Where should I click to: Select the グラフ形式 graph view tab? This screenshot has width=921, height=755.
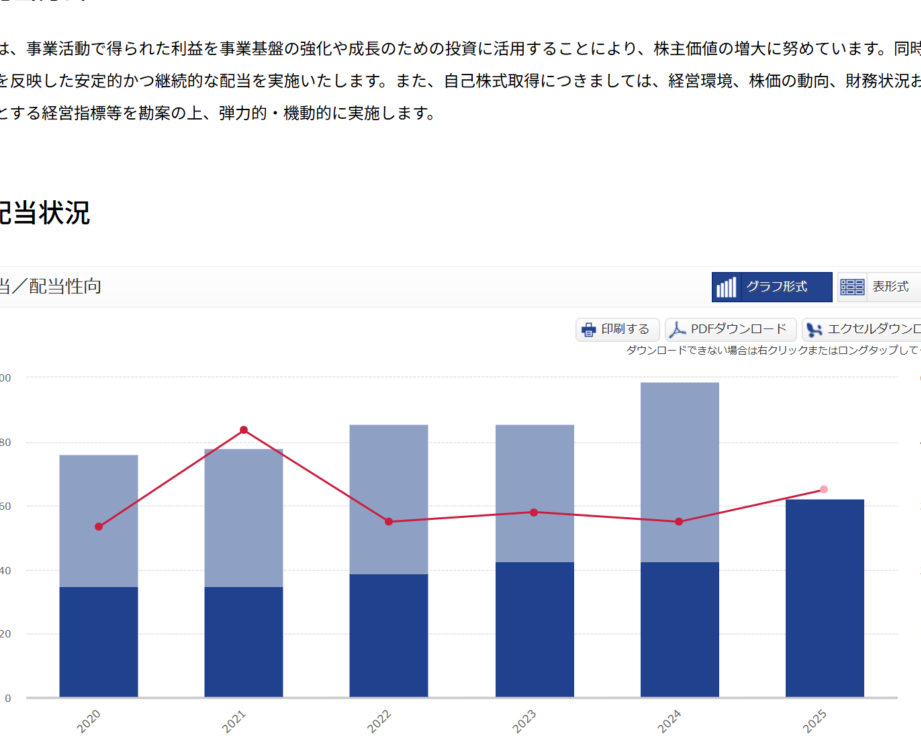[x=776, y=287]
